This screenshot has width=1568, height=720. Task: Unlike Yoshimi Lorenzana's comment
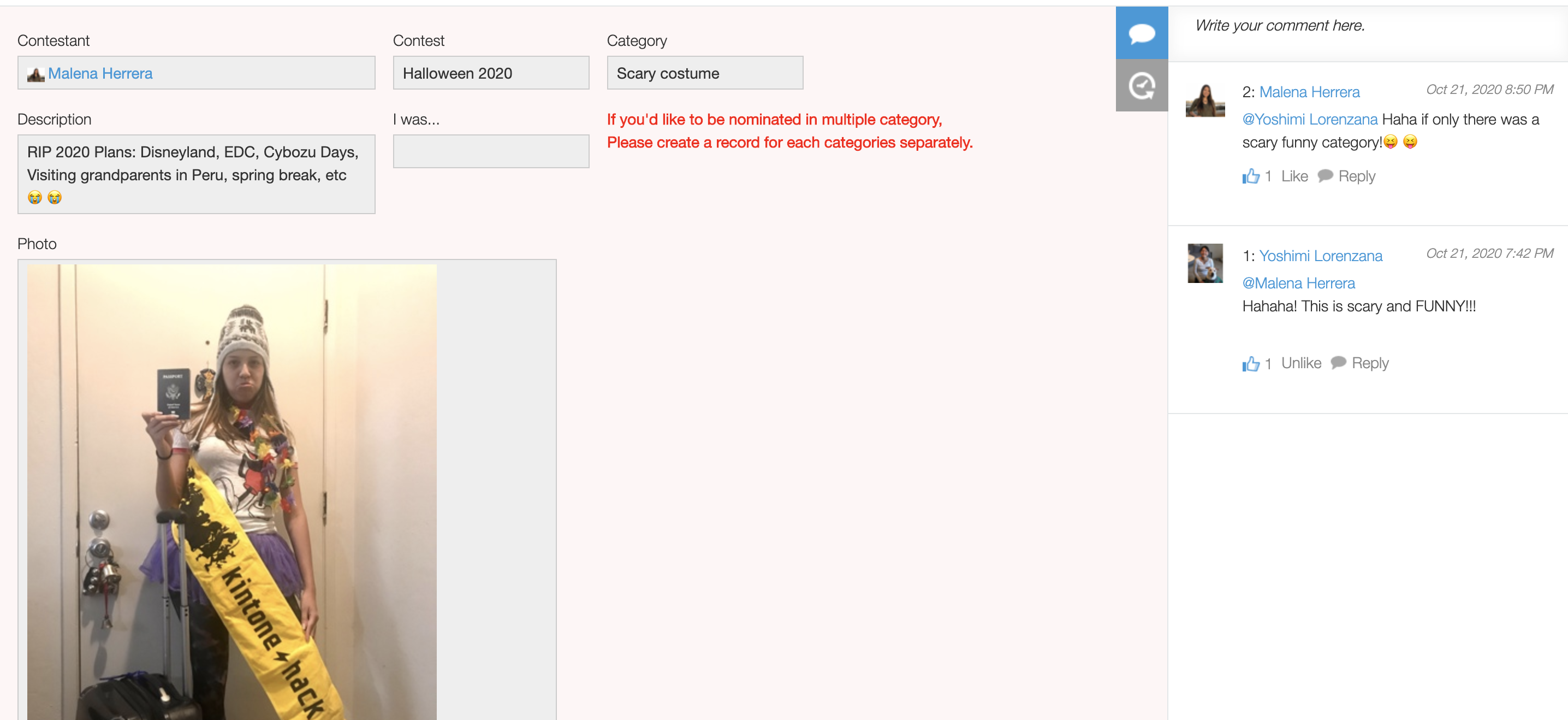pos(1301,363)
